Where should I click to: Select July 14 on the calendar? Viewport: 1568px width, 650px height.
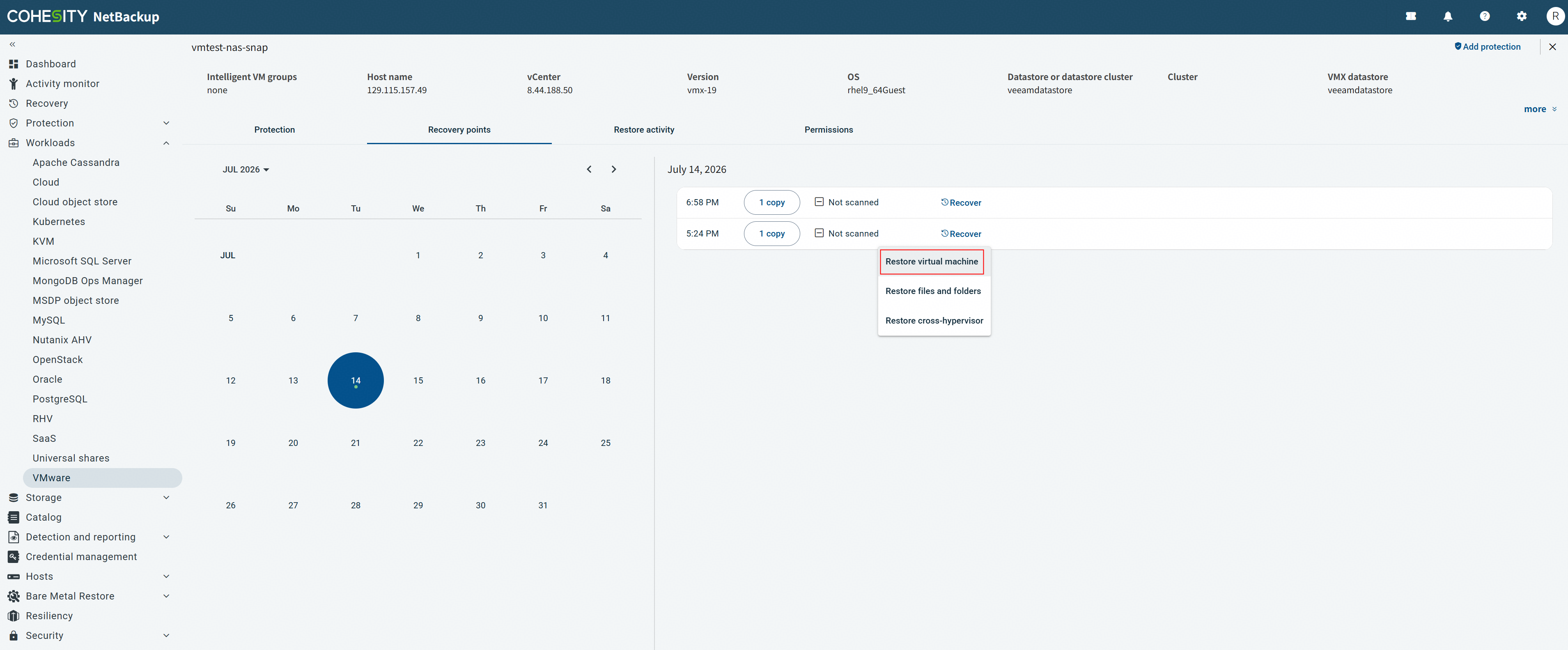[356, 380]
